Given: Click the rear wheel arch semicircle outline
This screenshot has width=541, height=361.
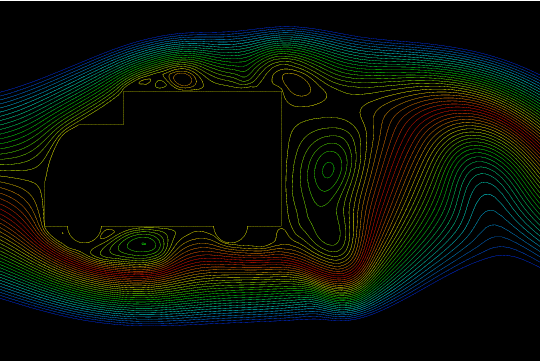Looking at the screenshot, I should click(231, 235).
